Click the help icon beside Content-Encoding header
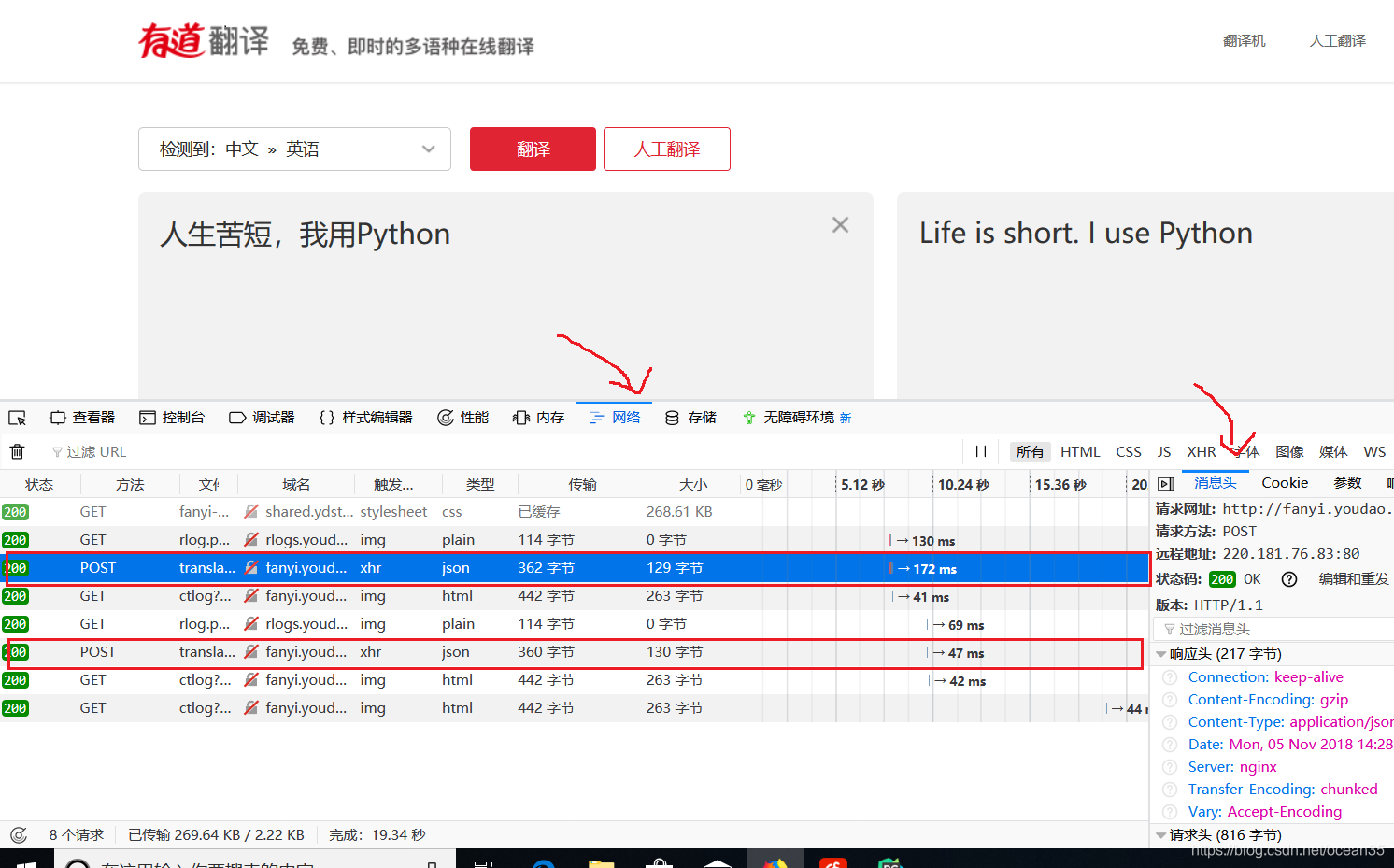The height and width of the screenshot is (868, 1394). pos(1170,700)
